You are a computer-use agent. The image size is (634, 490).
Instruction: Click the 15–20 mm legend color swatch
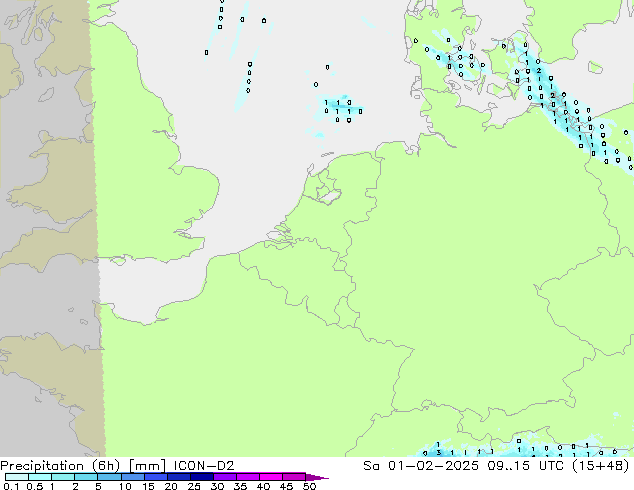click(x=156, y=477)
